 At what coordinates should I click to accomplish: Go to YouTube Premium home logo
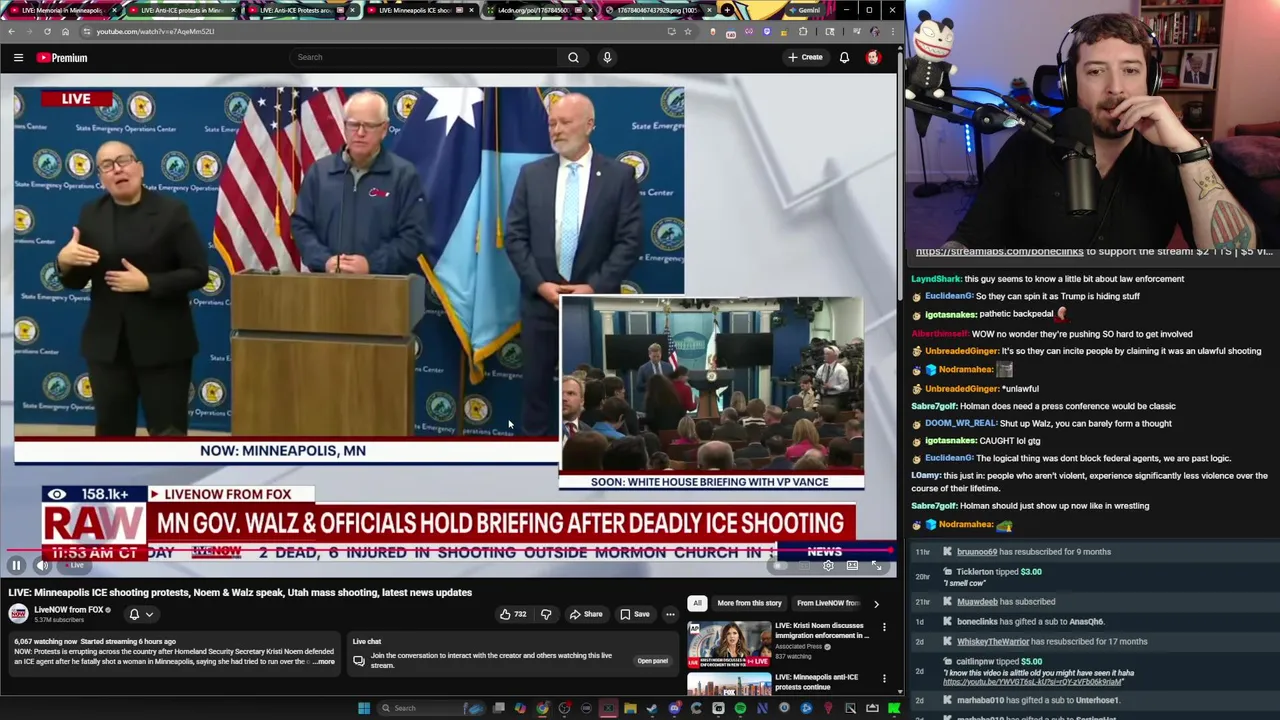62,57
